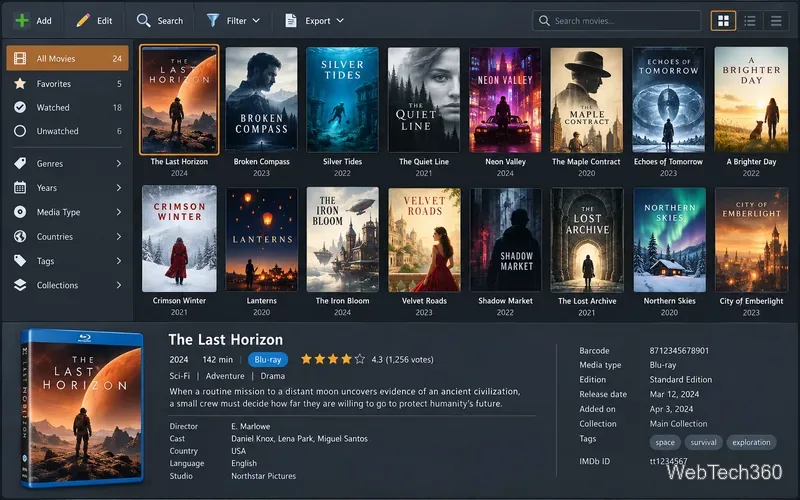Select the All Movies film icon
Viewport: 800px width, 500px height.
(20, 58)
